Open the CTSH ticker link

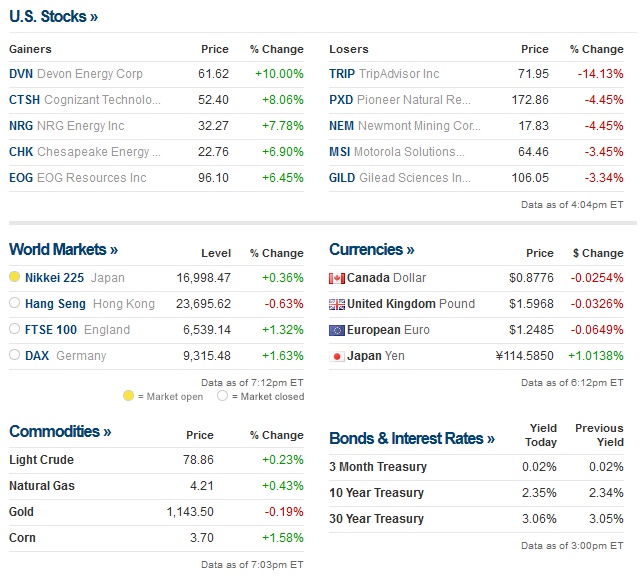click(24, 100)
